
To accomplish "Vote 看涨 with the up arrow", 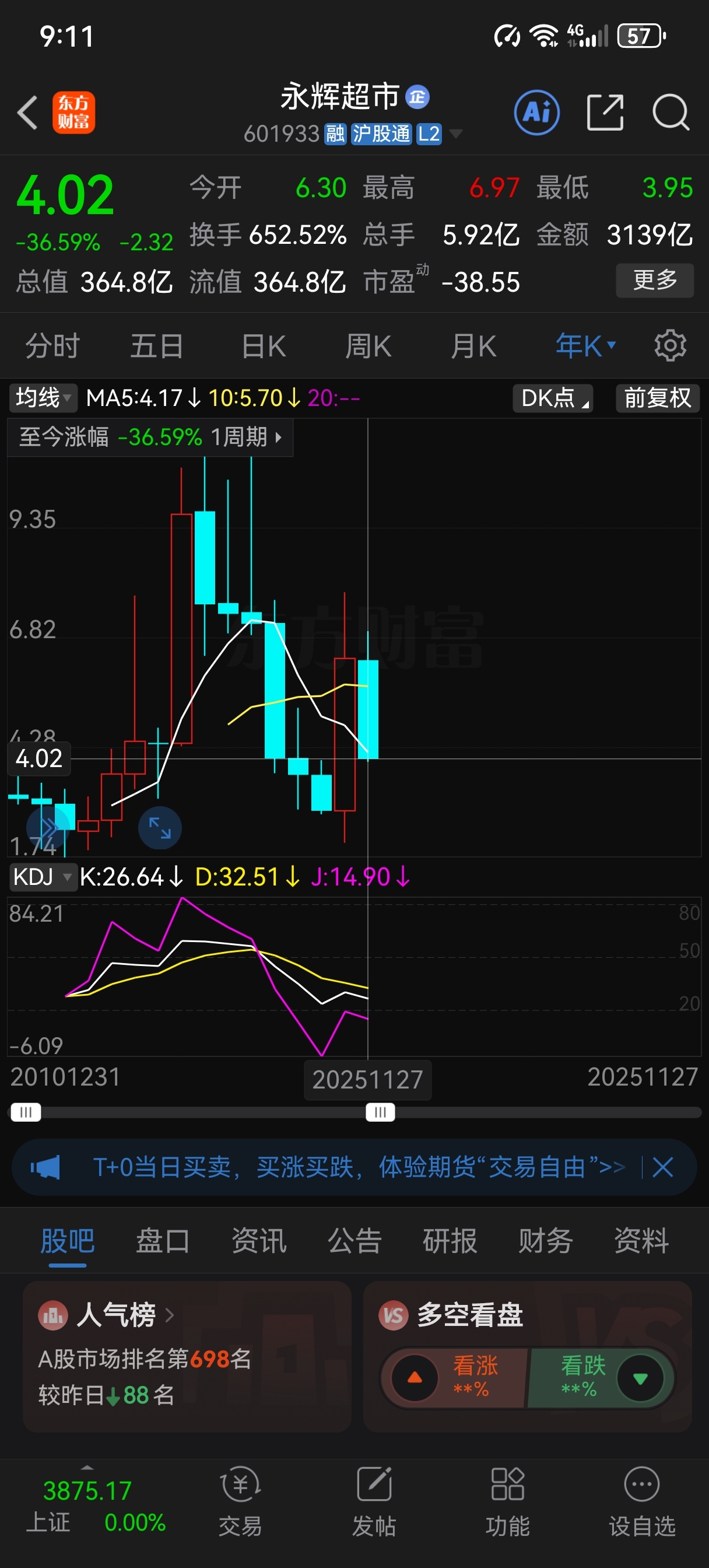I will point(415,1378).
